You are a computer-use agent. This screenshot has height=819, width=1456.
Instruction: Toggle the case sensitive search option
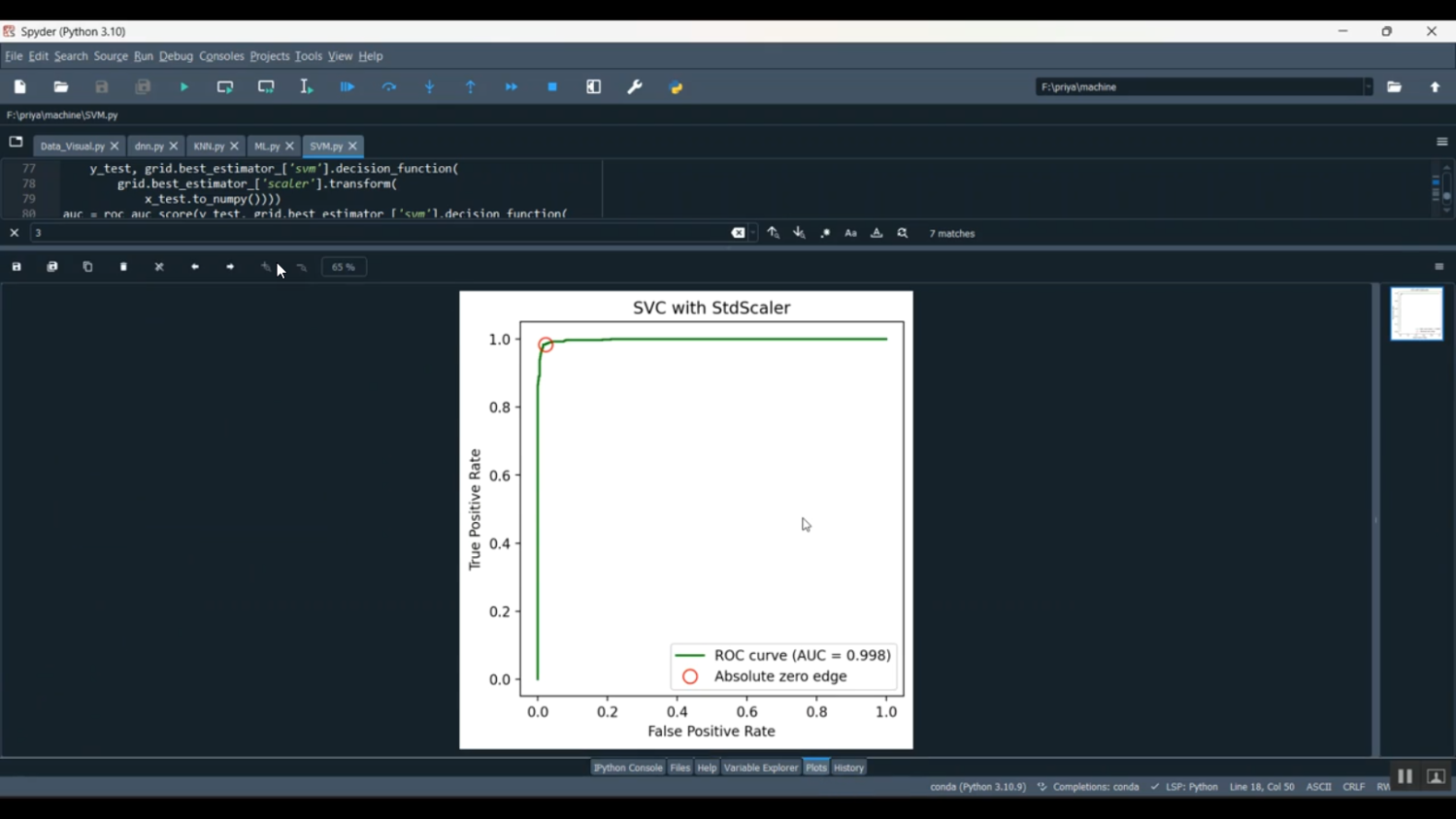[851, 233]
